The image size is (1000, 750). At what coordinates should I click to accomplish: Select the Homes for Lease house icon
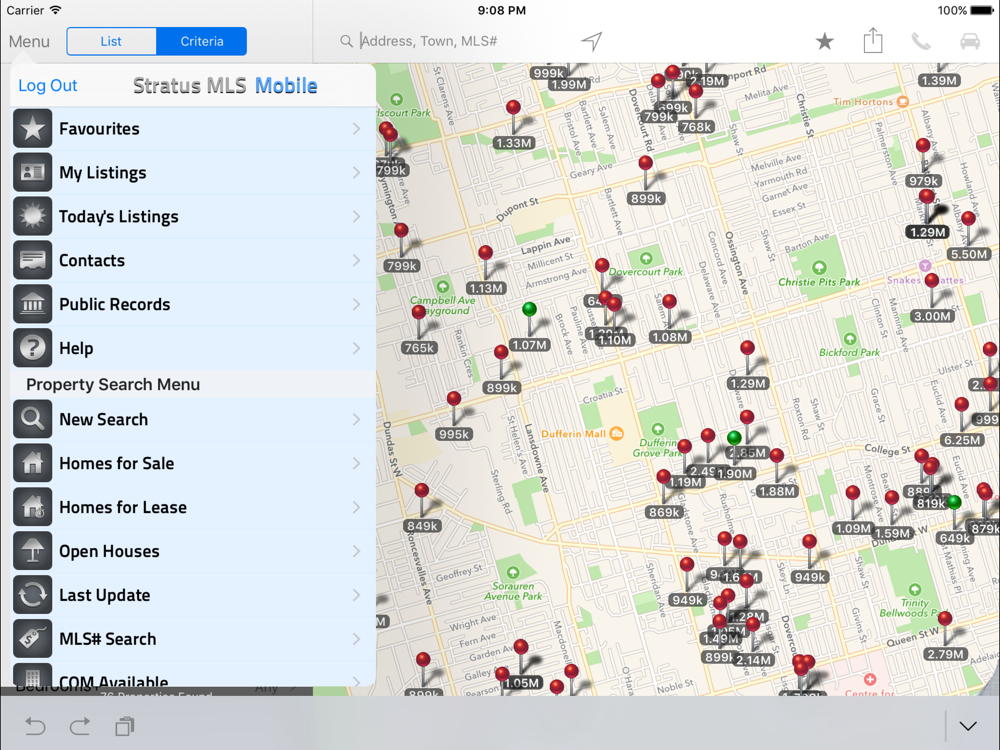33,508
